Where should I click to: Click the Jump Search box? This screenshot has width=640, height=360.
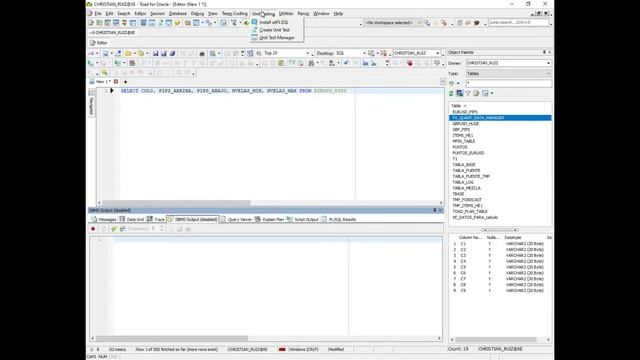[518, 23]
